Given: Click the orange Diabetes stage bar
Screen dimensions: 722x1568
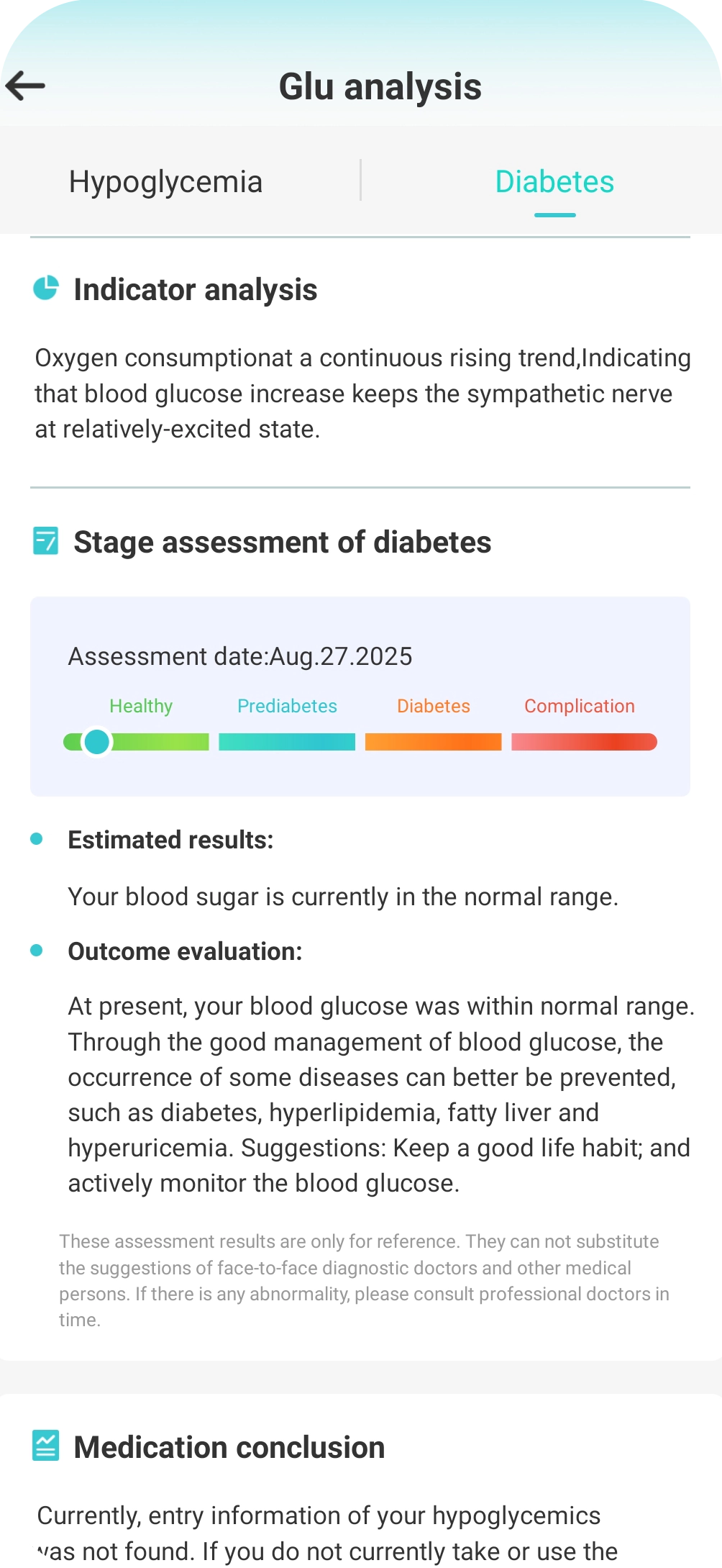Looking at the screenshot, I should click(433, 742).
